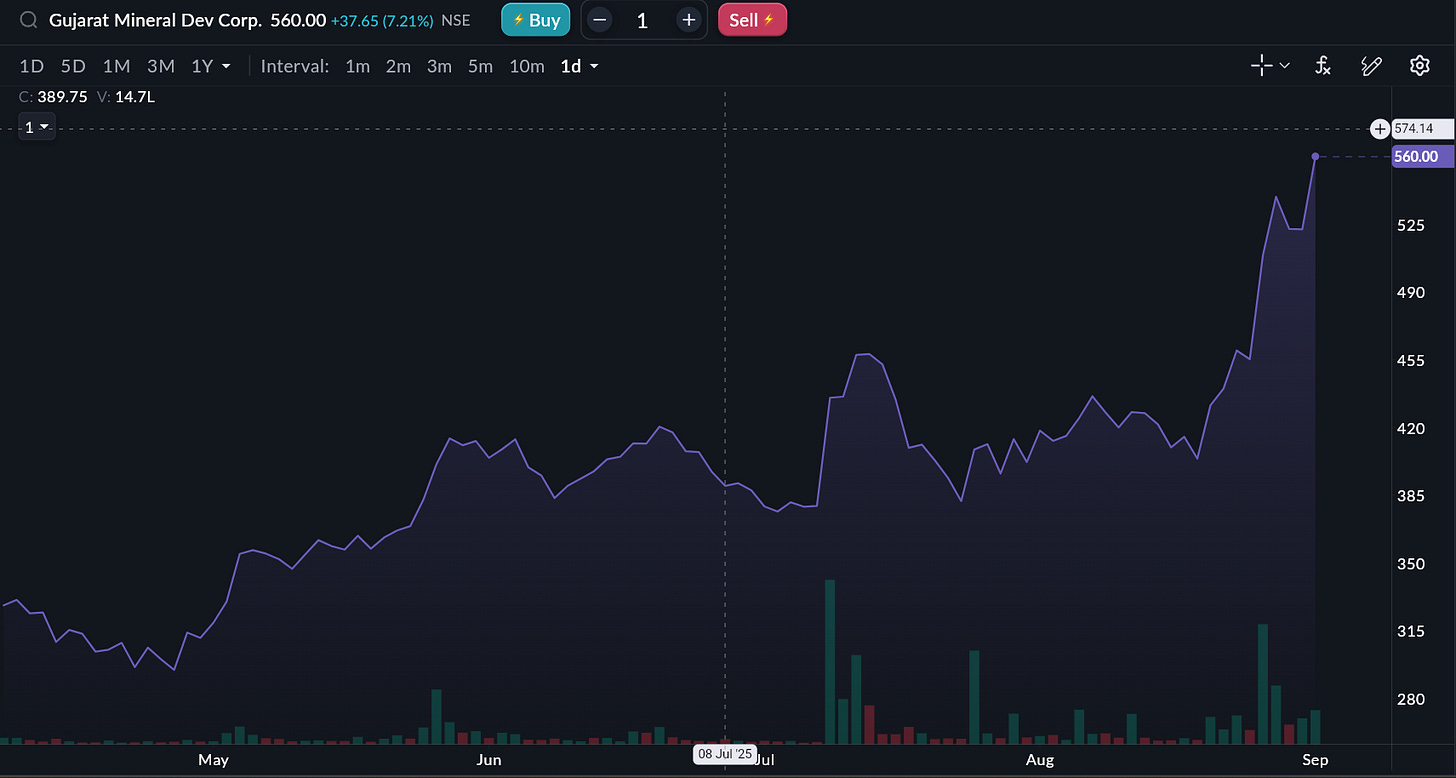Viewport: 1456px width, 778px height.
Task: Click the 350 price axis value
Action: click(1411, 564)
